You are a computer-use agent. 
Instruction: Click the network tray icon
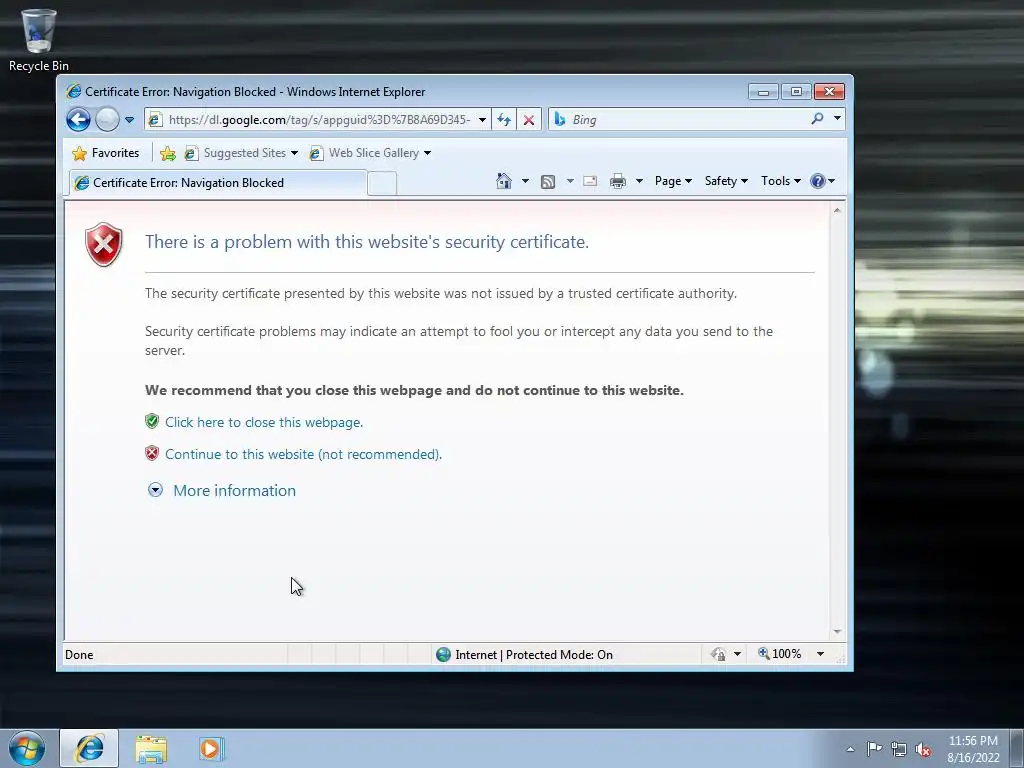coord(899,749)
